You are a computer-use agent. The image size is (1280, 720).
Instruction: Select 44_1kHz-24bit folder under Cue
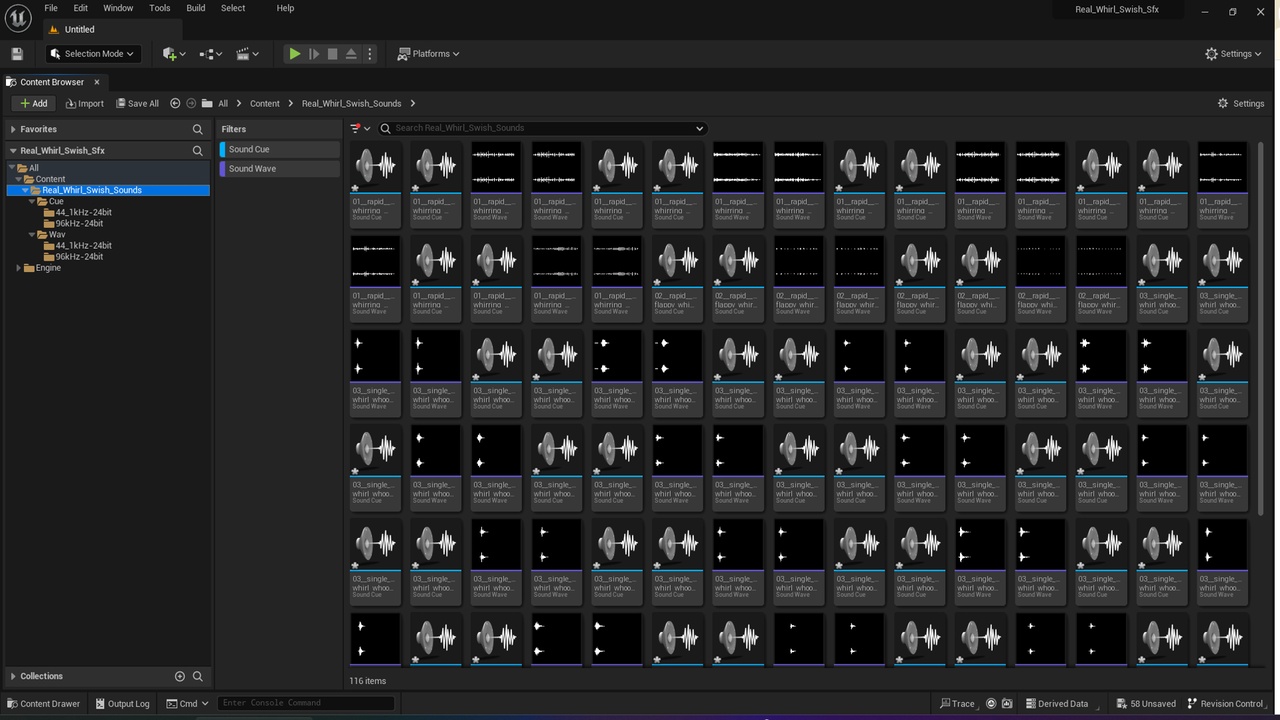[83, 212]
